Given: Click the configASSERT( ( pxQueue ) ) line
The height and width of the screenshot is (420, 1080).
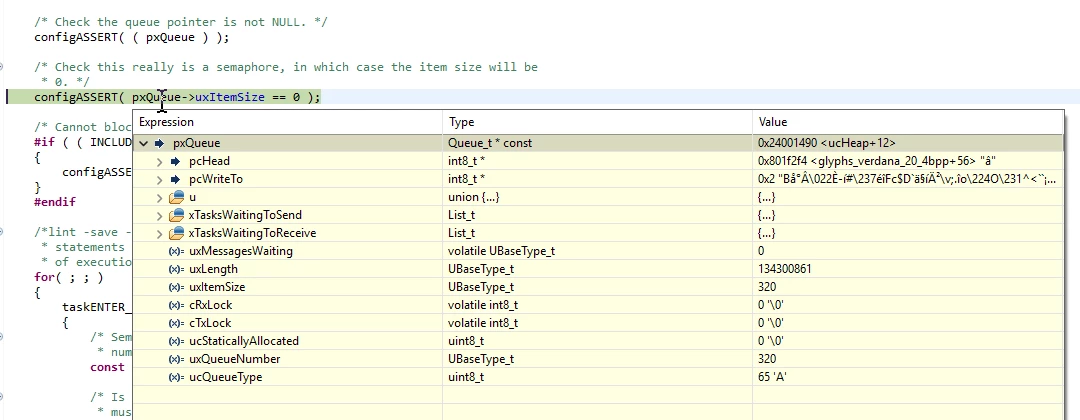Looking at the screenshot, I should pyautogui.click(x=132, y=37).
